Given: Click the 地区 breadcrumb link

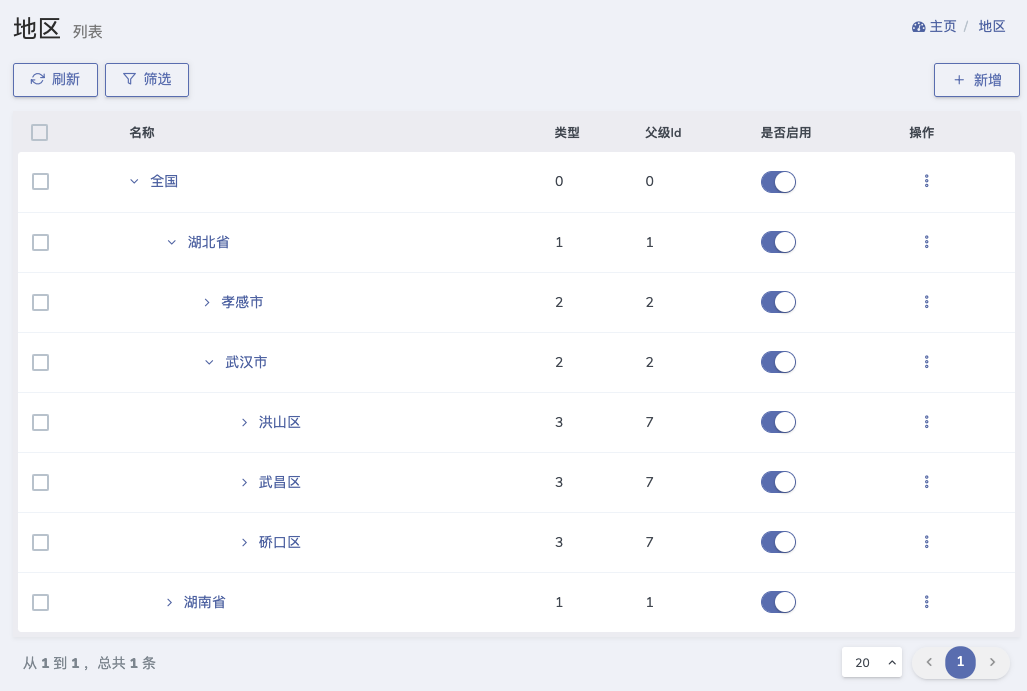Looking at the screenshot, I should tap(992, 27).
